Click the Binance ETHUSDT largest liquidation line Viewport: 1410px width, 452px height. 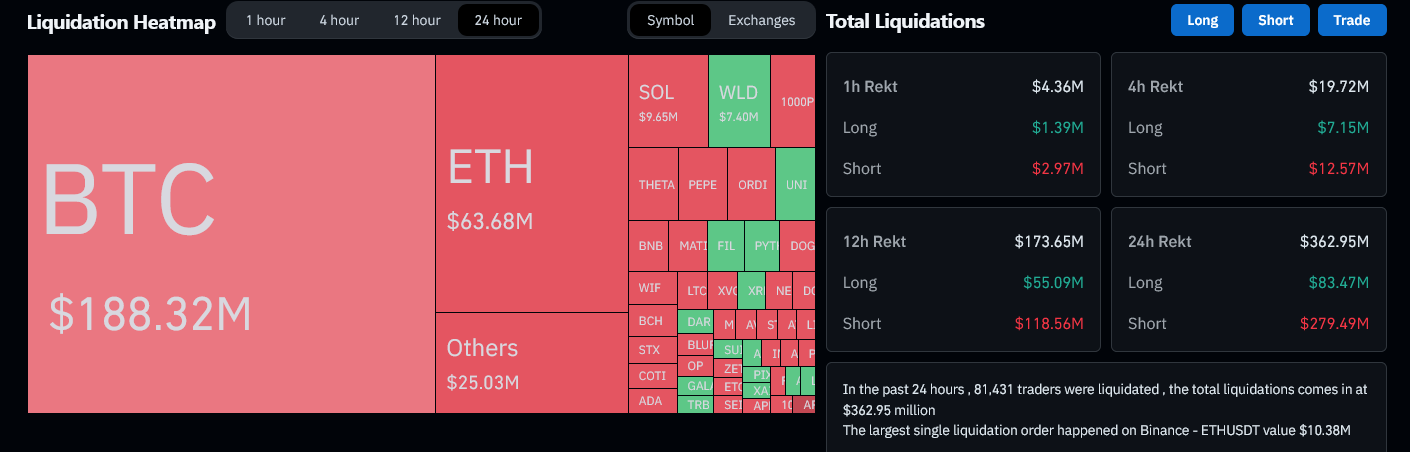(1097, 430)
